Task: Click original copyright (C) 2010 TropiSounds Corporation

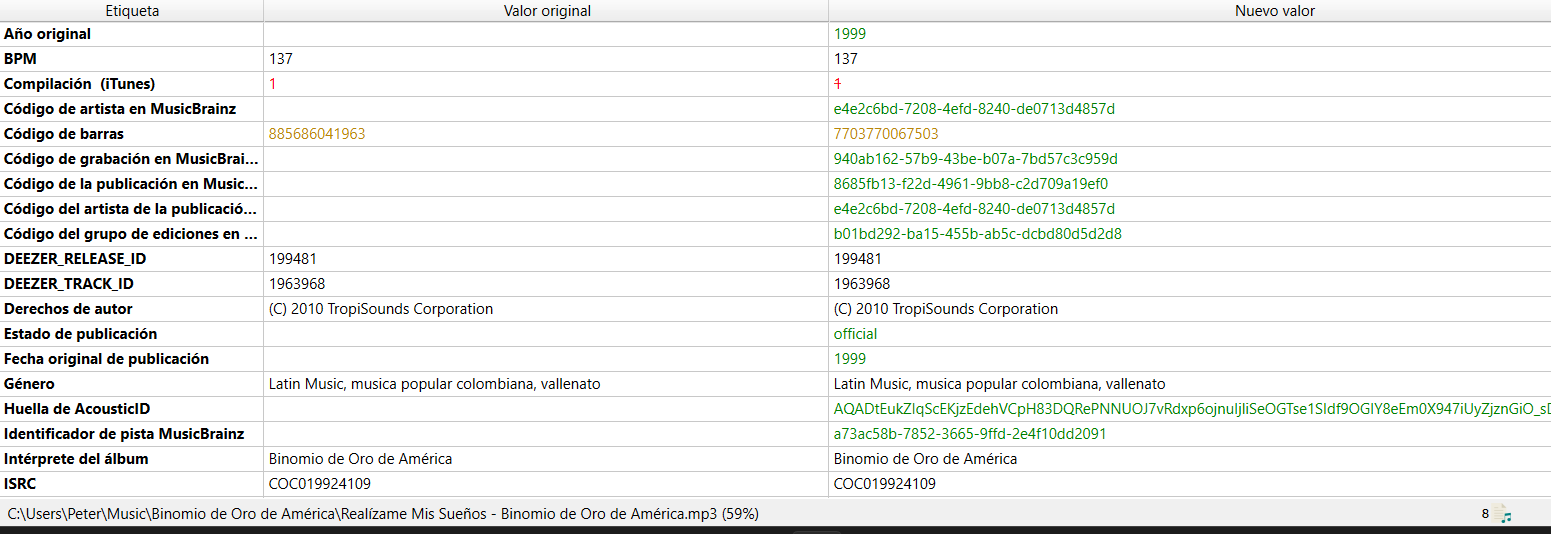Action: tap(381, 309)
